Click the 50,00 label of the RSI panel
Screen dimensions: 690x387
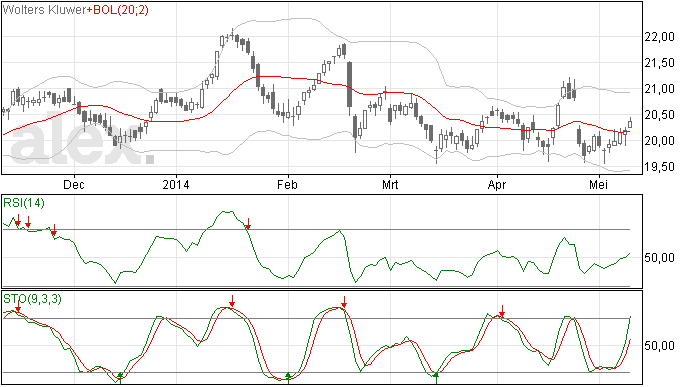(659, 258)
